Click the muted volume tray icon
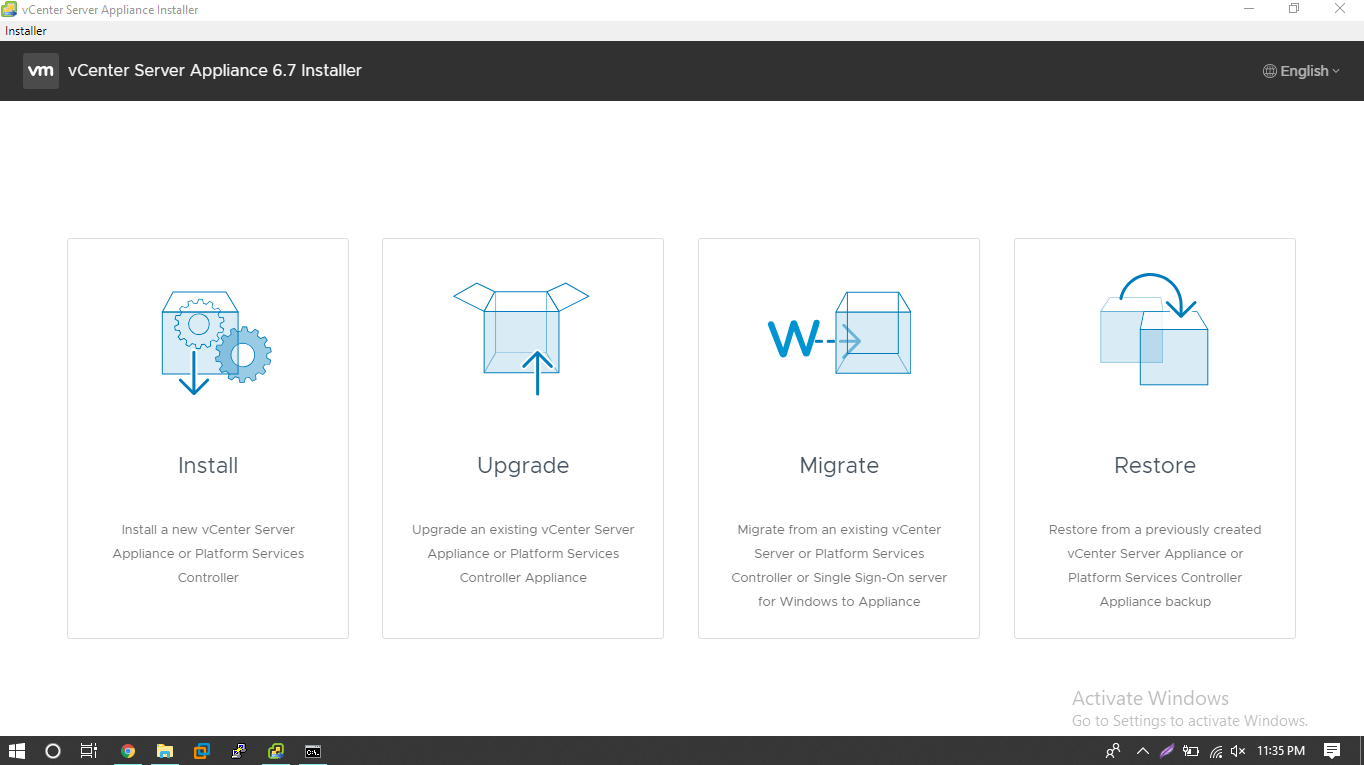 click(x=1238, y=751)
